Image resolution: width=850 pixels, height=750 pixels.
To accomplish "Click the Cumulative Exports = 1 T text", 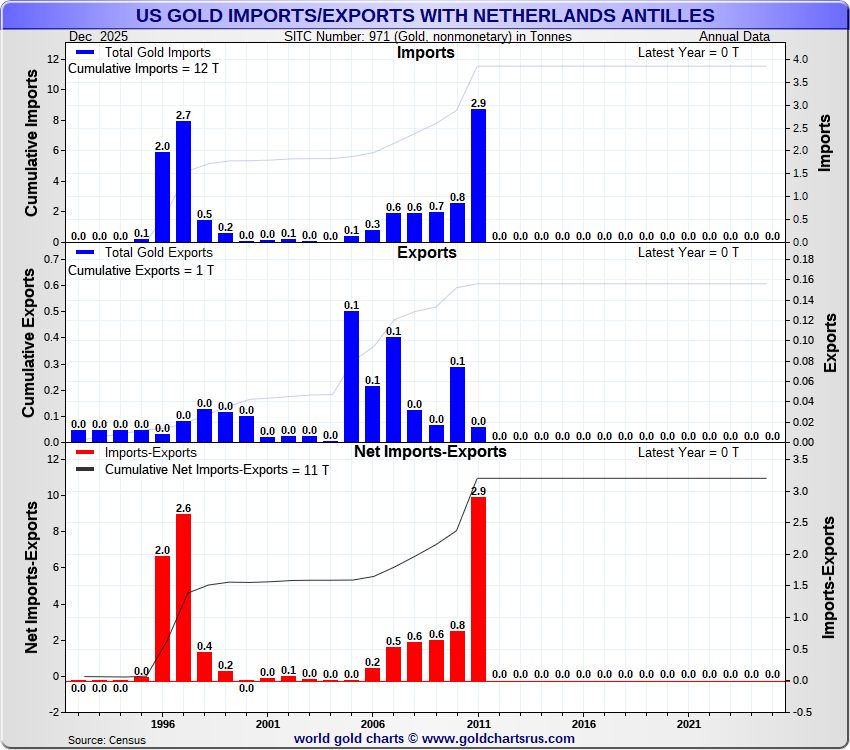I will tap(141, 270).
